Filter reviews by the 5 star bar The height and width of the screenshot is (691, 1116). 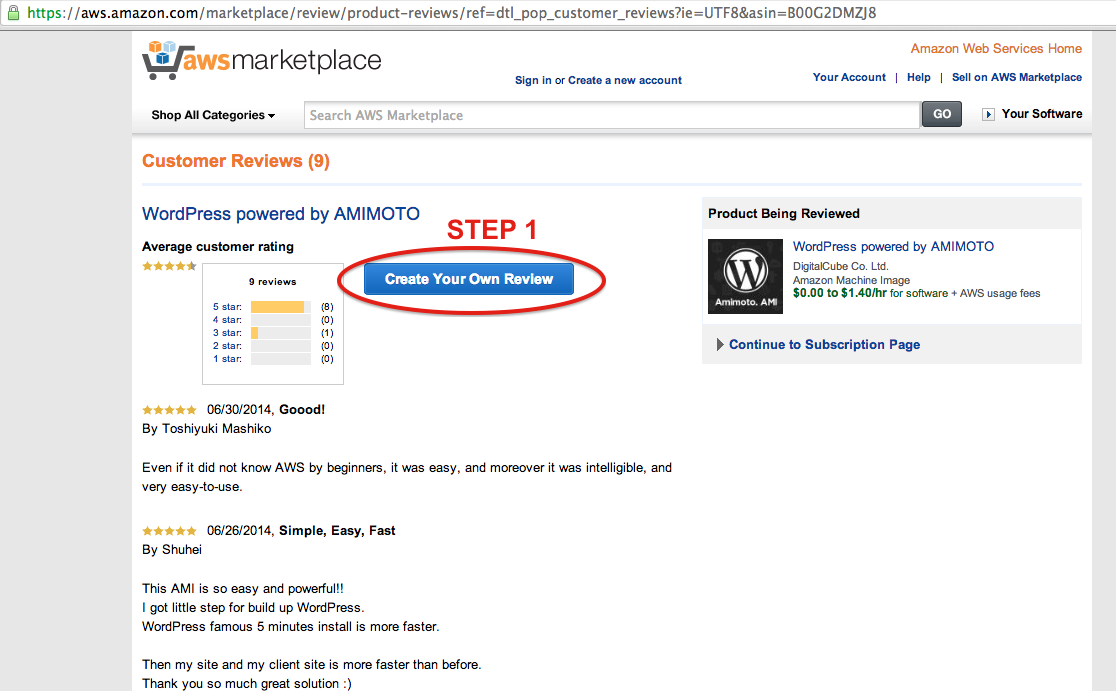(x=280, y=307)
